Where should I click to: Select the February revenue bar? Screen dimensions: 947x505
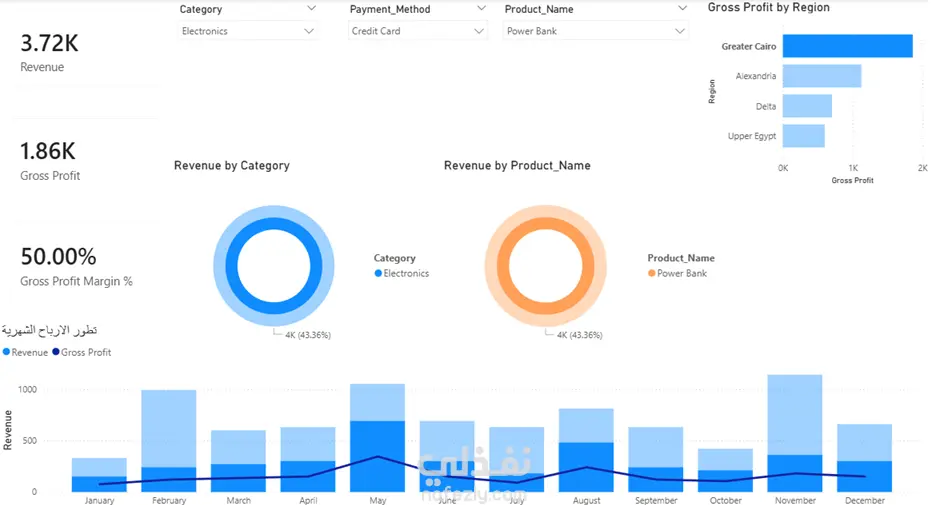coord(169,440)
